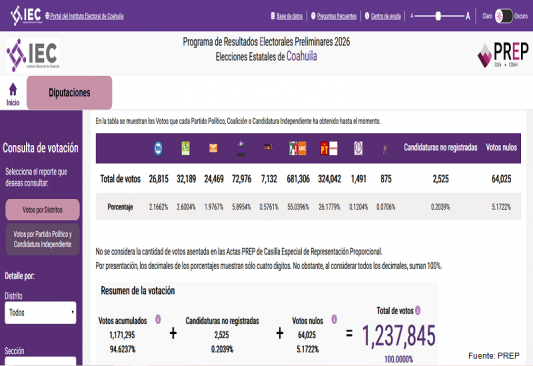Click the 681,306 vote total cell
This screenshot has height=366, width=533.
[298, 179]
